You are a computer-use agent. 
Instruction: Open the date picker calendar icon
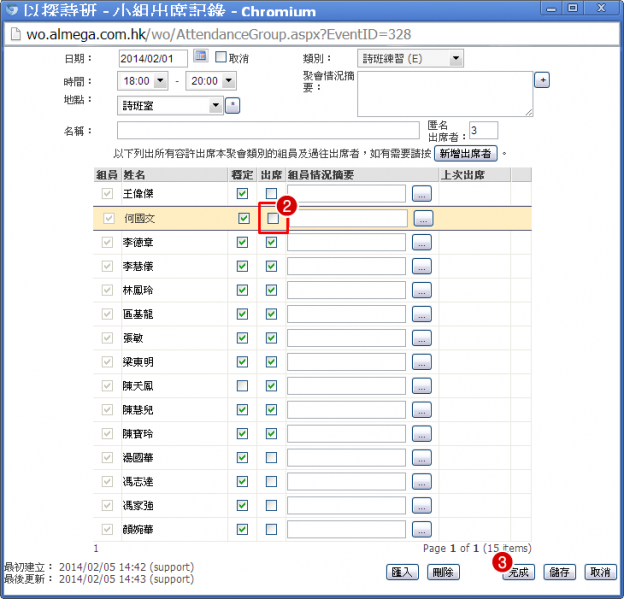[x=201, y=56]
